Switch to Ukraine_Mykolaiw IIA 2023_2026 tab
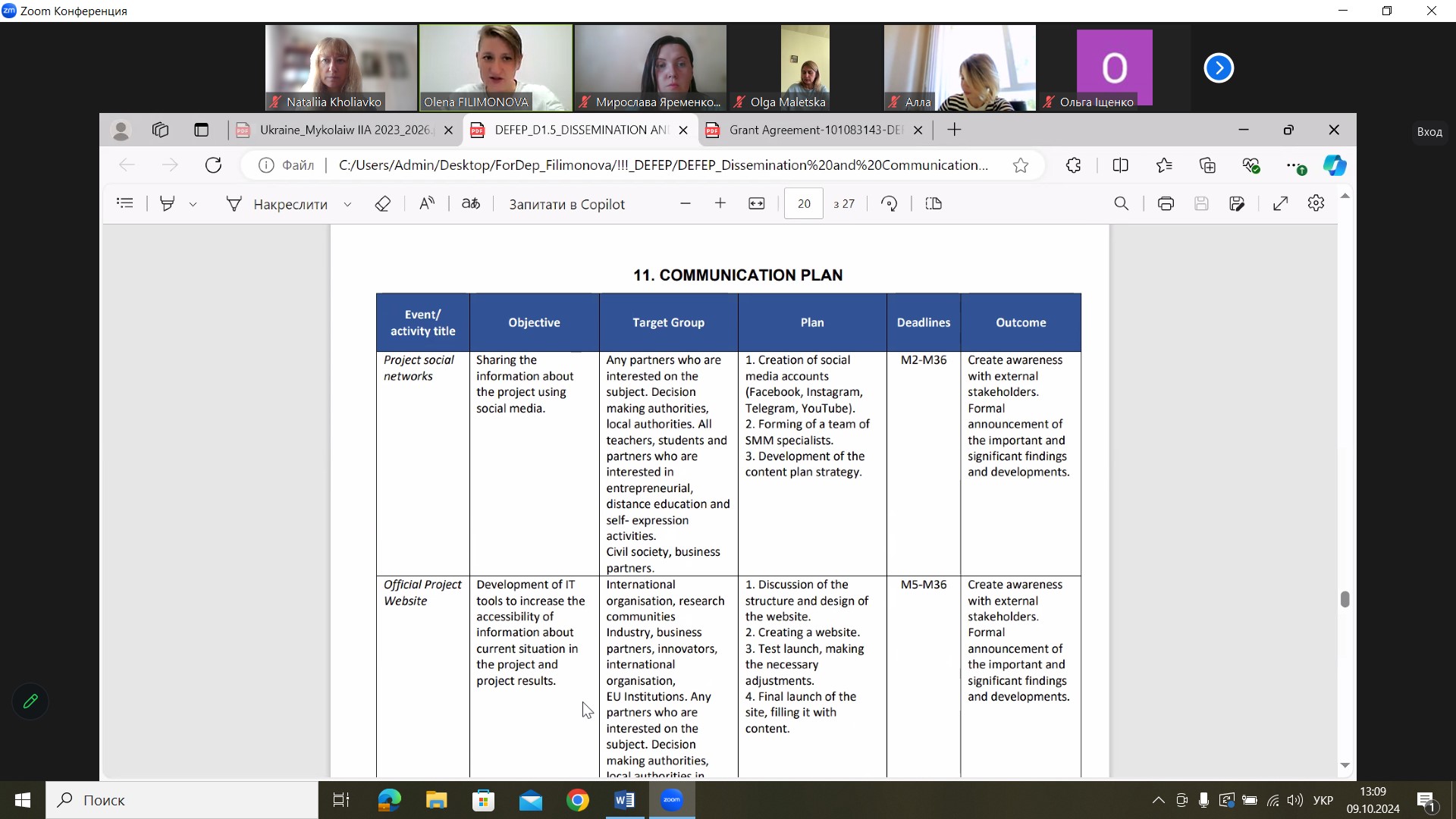This screenshot has height=819, width=1456. pyautogui.click(x=344, y=130)
